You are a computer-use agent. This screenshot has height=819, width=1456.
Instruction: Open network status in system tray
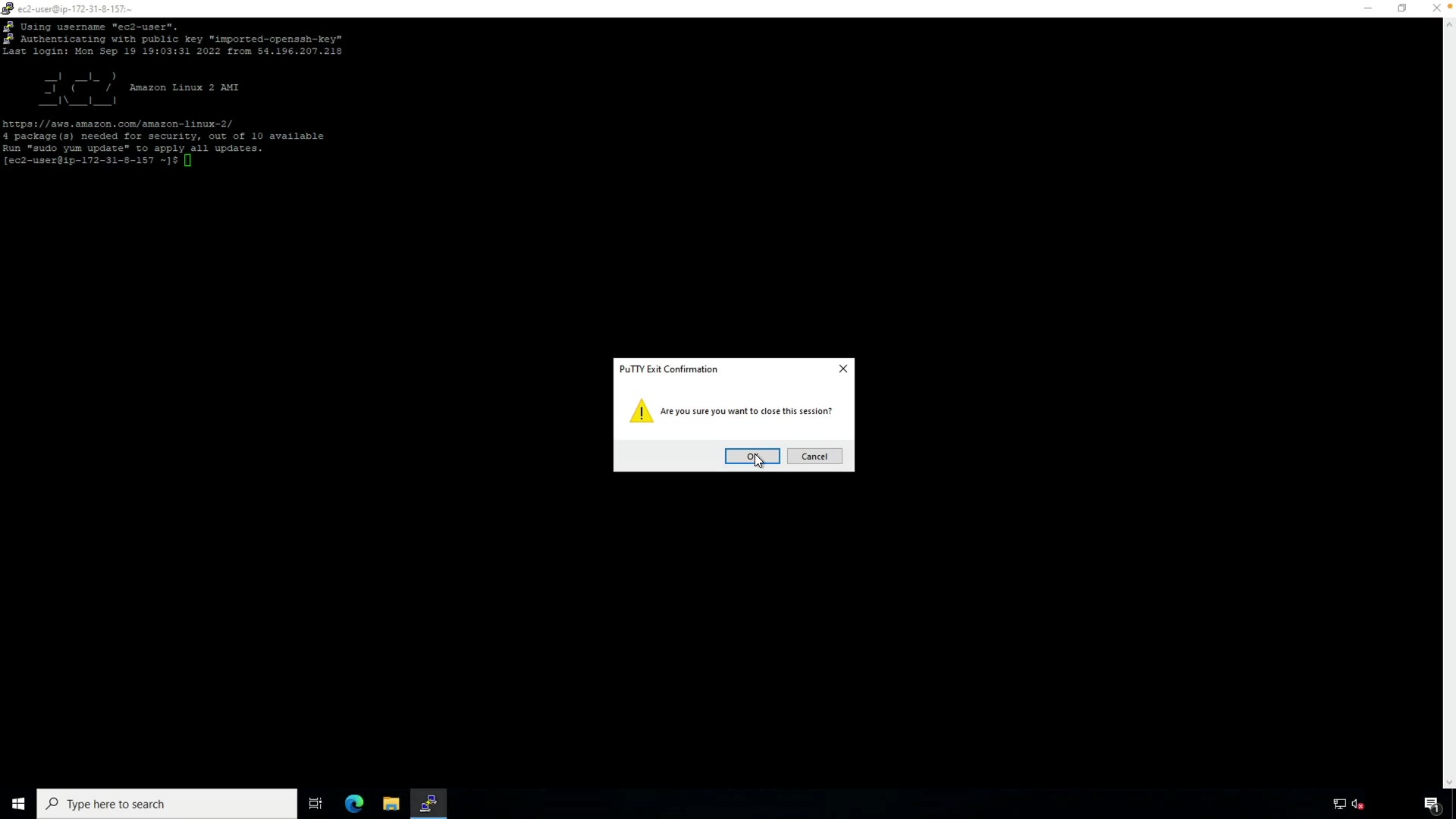1339,804
